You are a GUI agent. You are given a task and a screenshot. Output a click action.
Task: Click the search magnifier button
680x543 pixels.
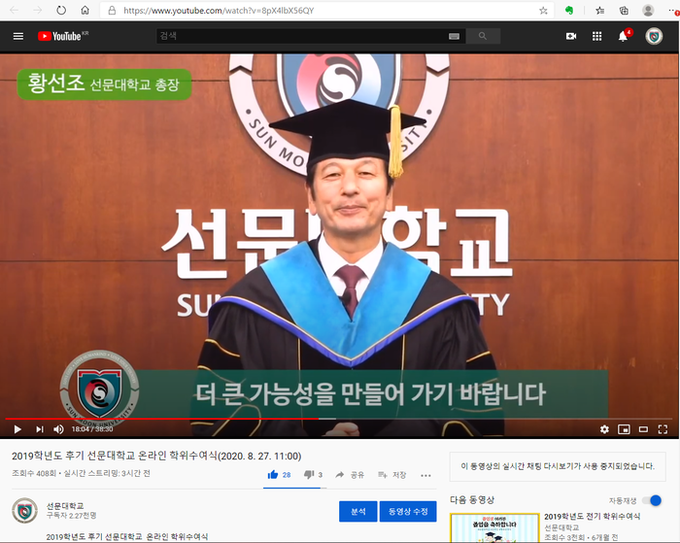483,36
